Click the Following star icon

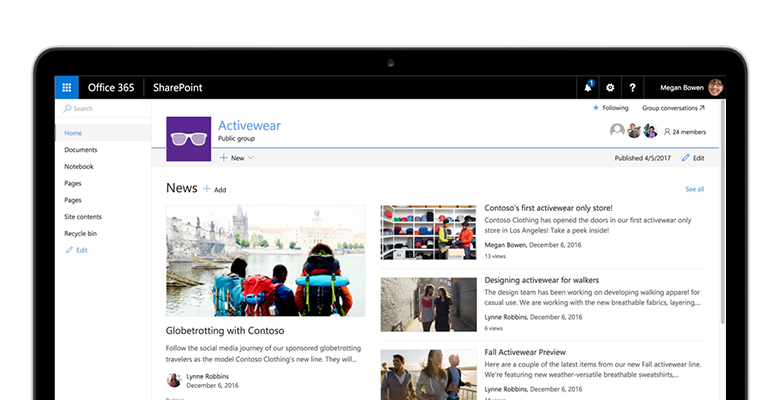595,108
